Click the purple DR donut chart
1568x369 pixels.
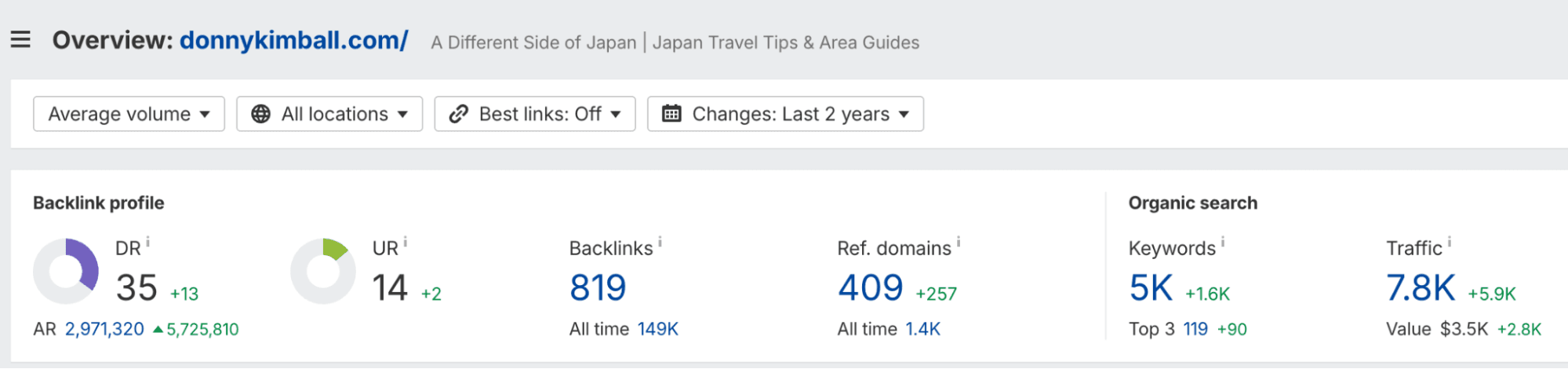click(x=66, y=271)
